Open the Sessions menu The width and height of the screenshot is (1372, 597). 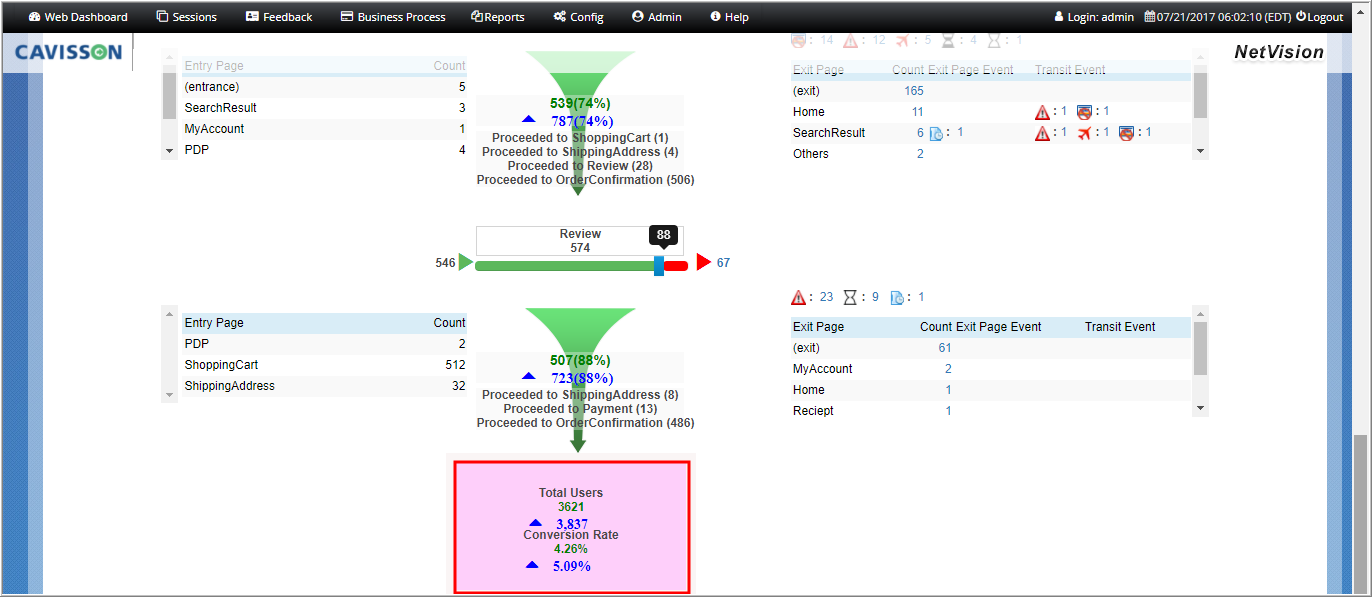tap(186, 17)
